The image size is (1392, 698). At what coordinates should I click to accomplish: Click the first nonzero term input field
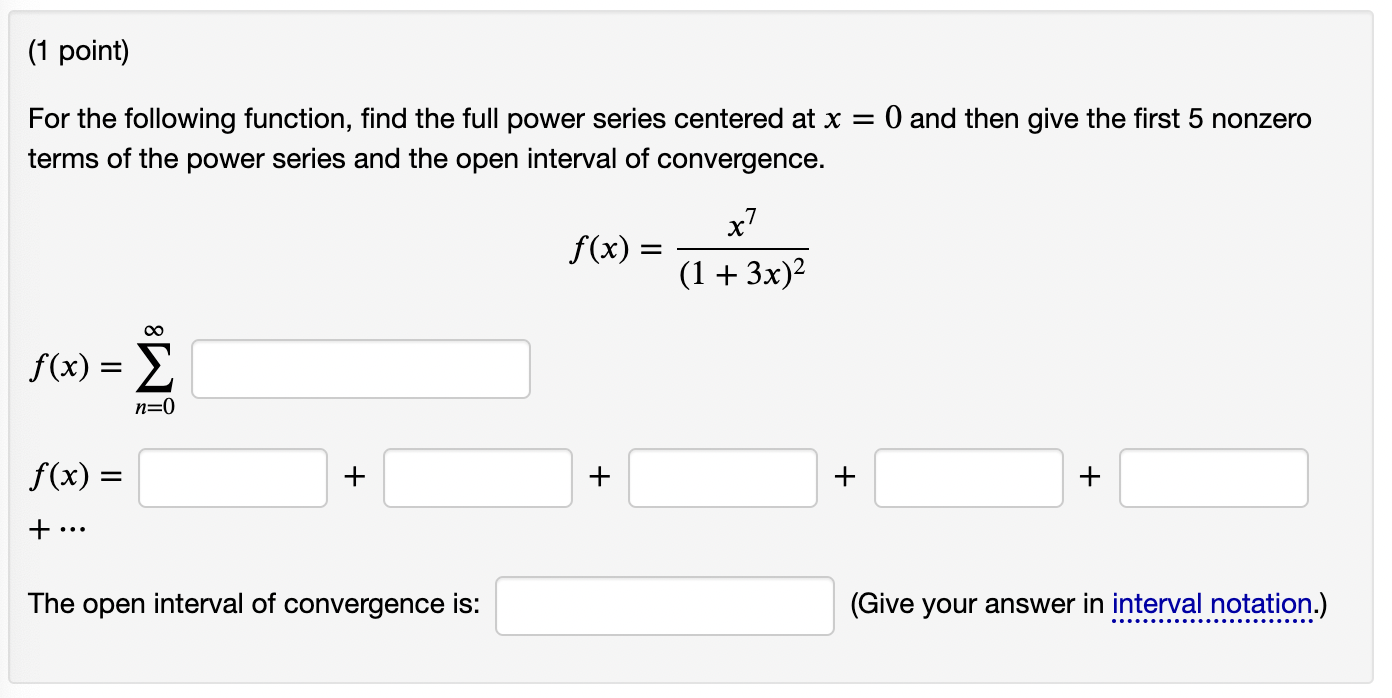[232, 478]
